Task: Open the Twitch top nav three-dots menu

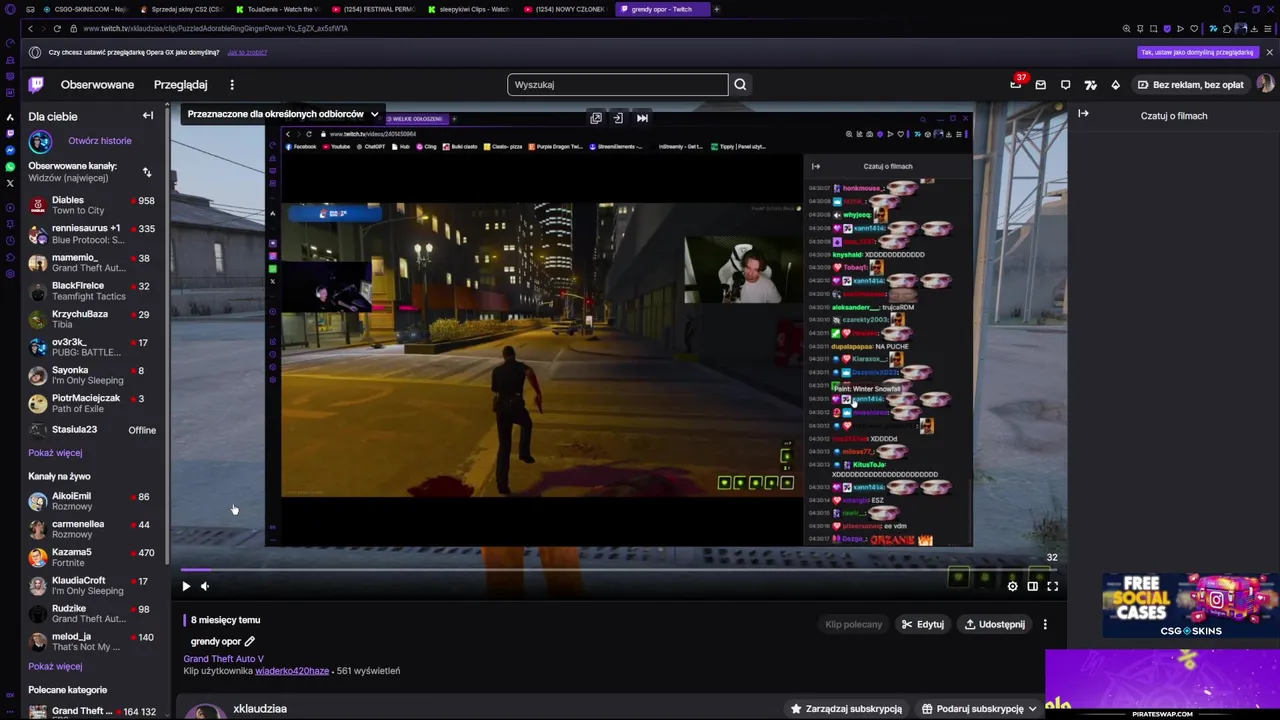Action: click(232, 85)
